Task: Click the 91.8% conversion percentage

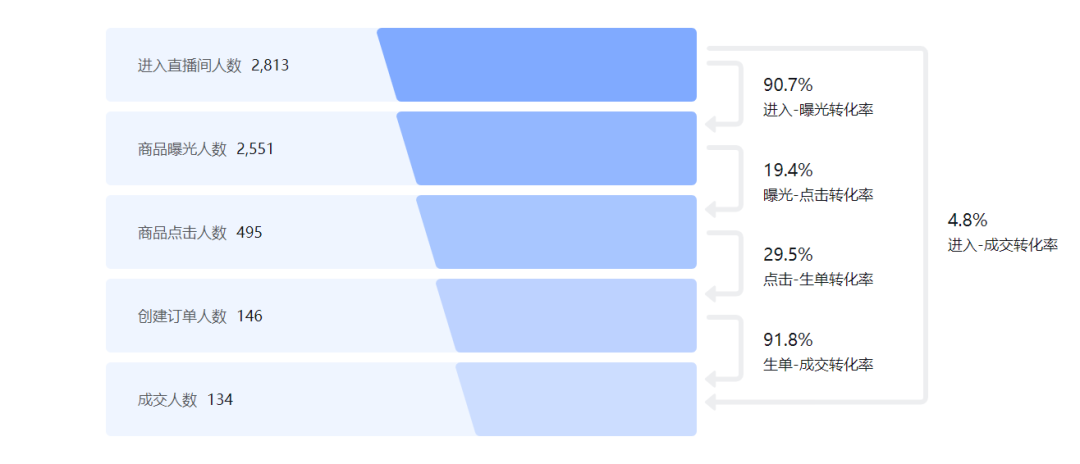Action: pos(788,339)
